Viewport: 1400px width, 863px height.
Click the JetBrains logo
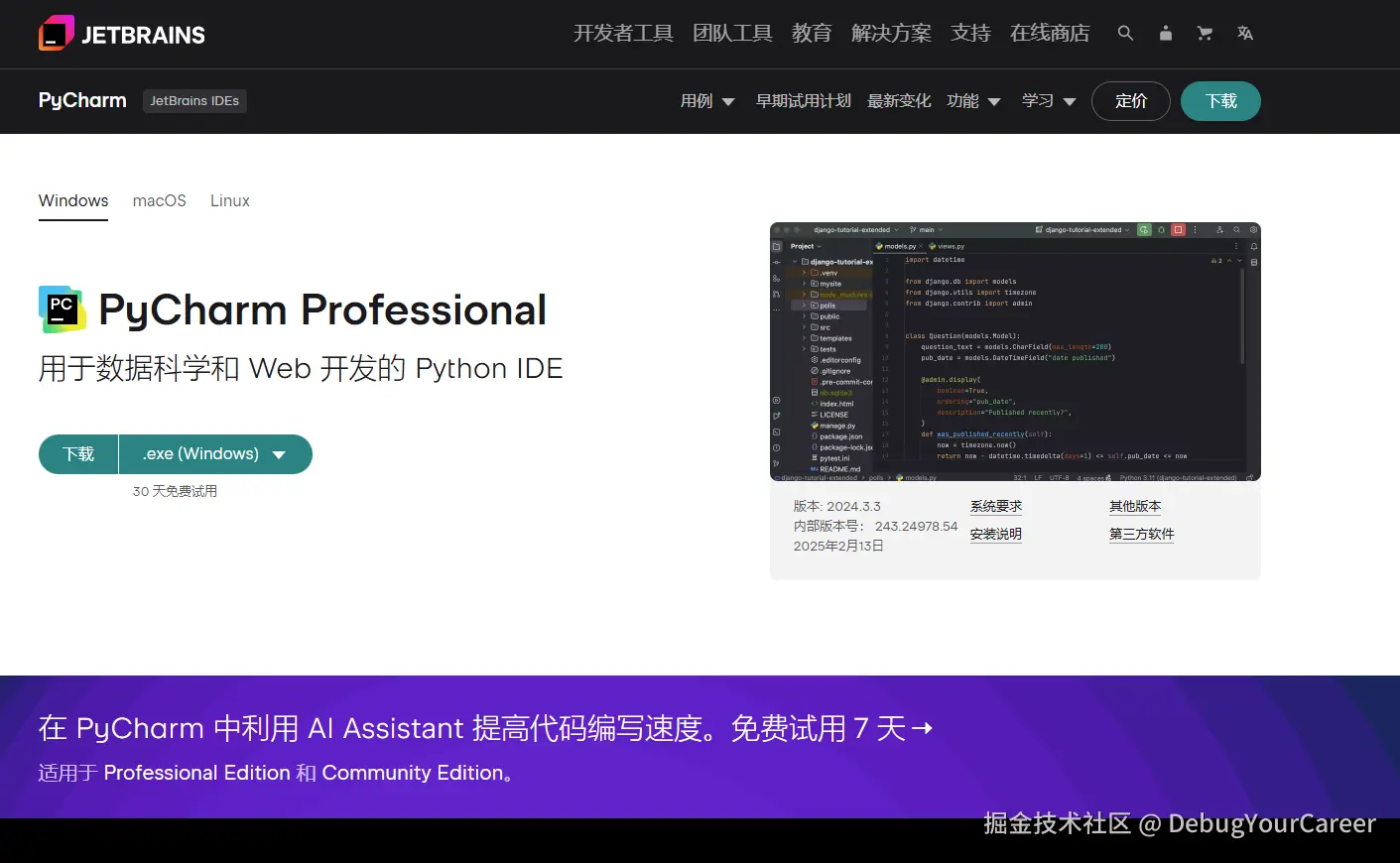122,34
